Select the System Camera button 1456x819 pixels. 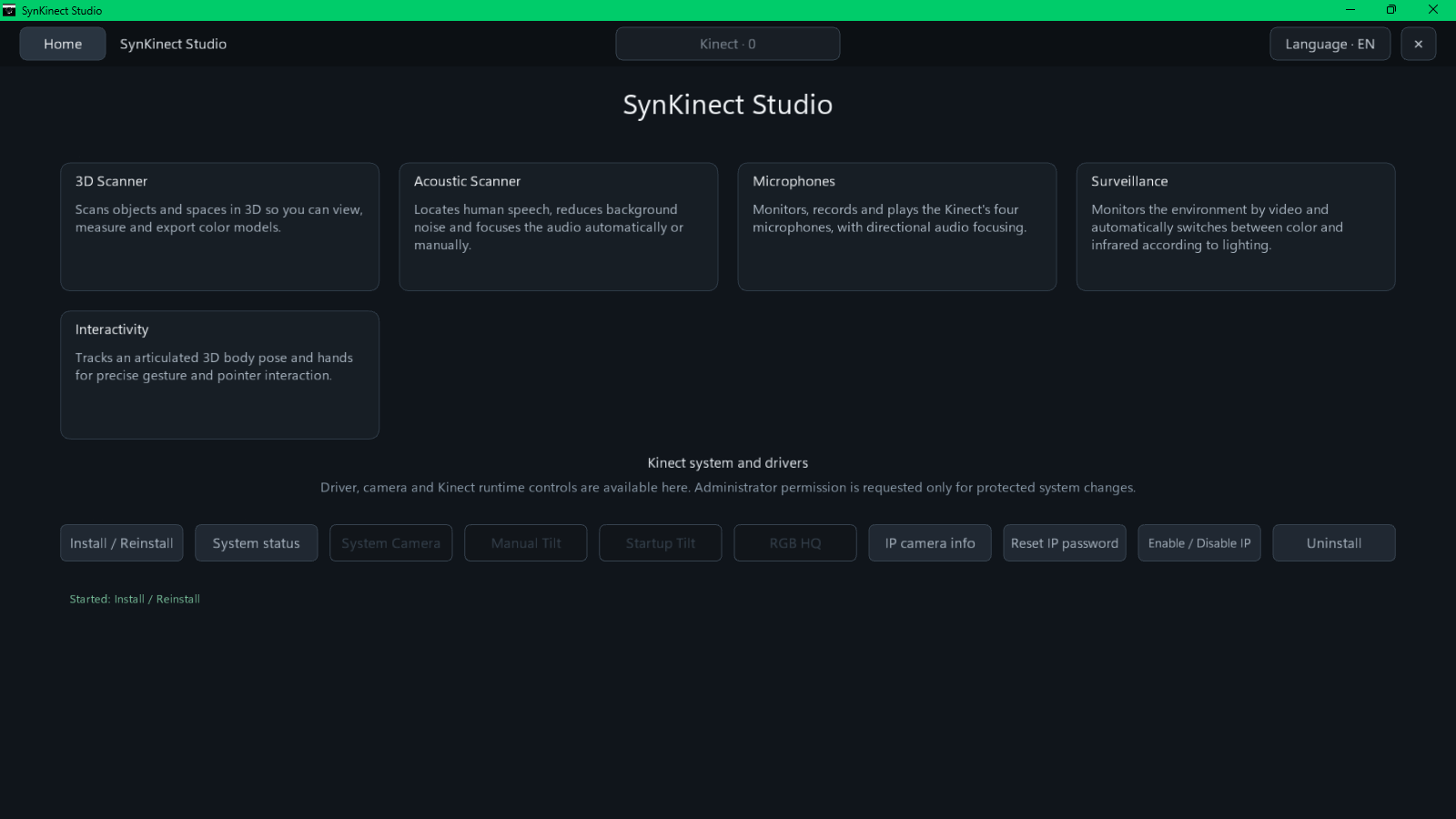coord(390,543)
